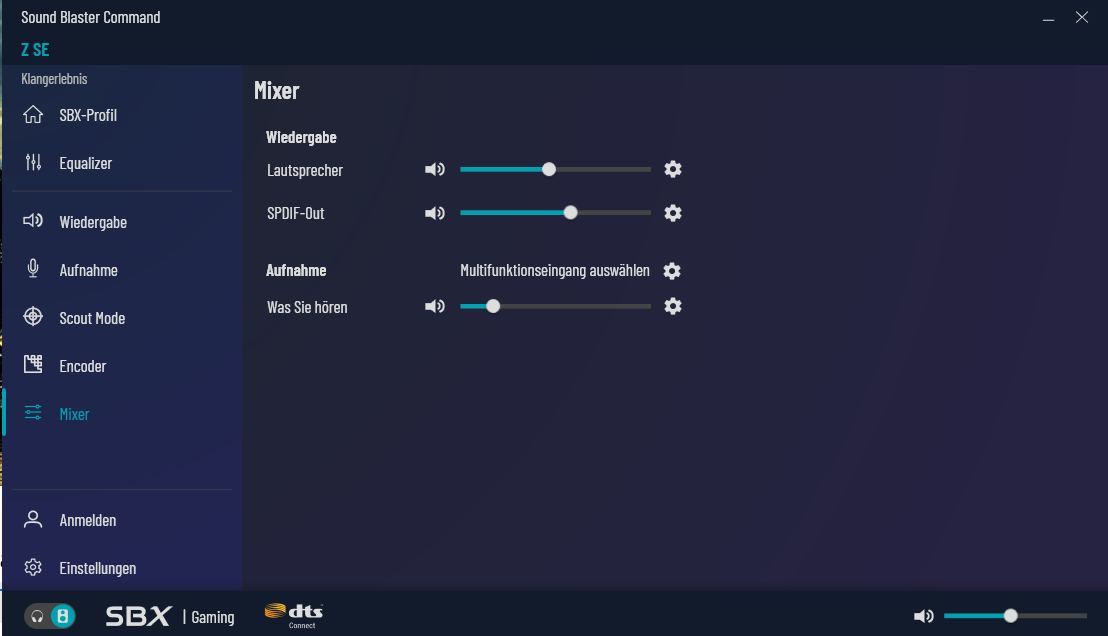Click the SBX logo in bottom bar
The image size is (1108, 636).
[138, 616]
